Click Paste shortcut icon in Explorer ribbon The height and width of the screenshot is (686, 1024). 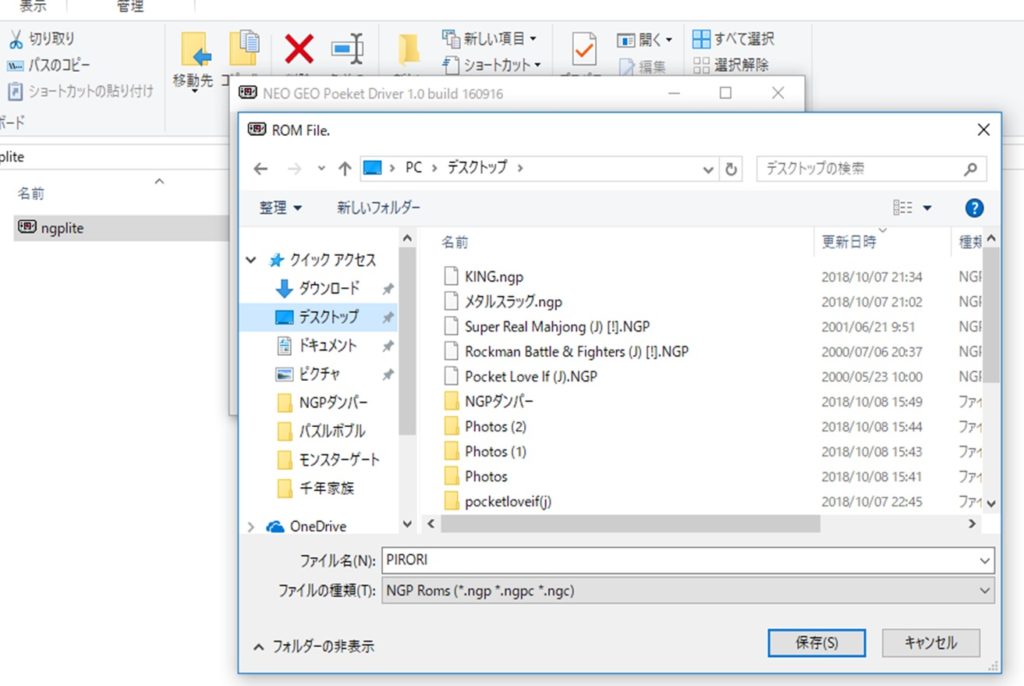[x=15, y=91]
